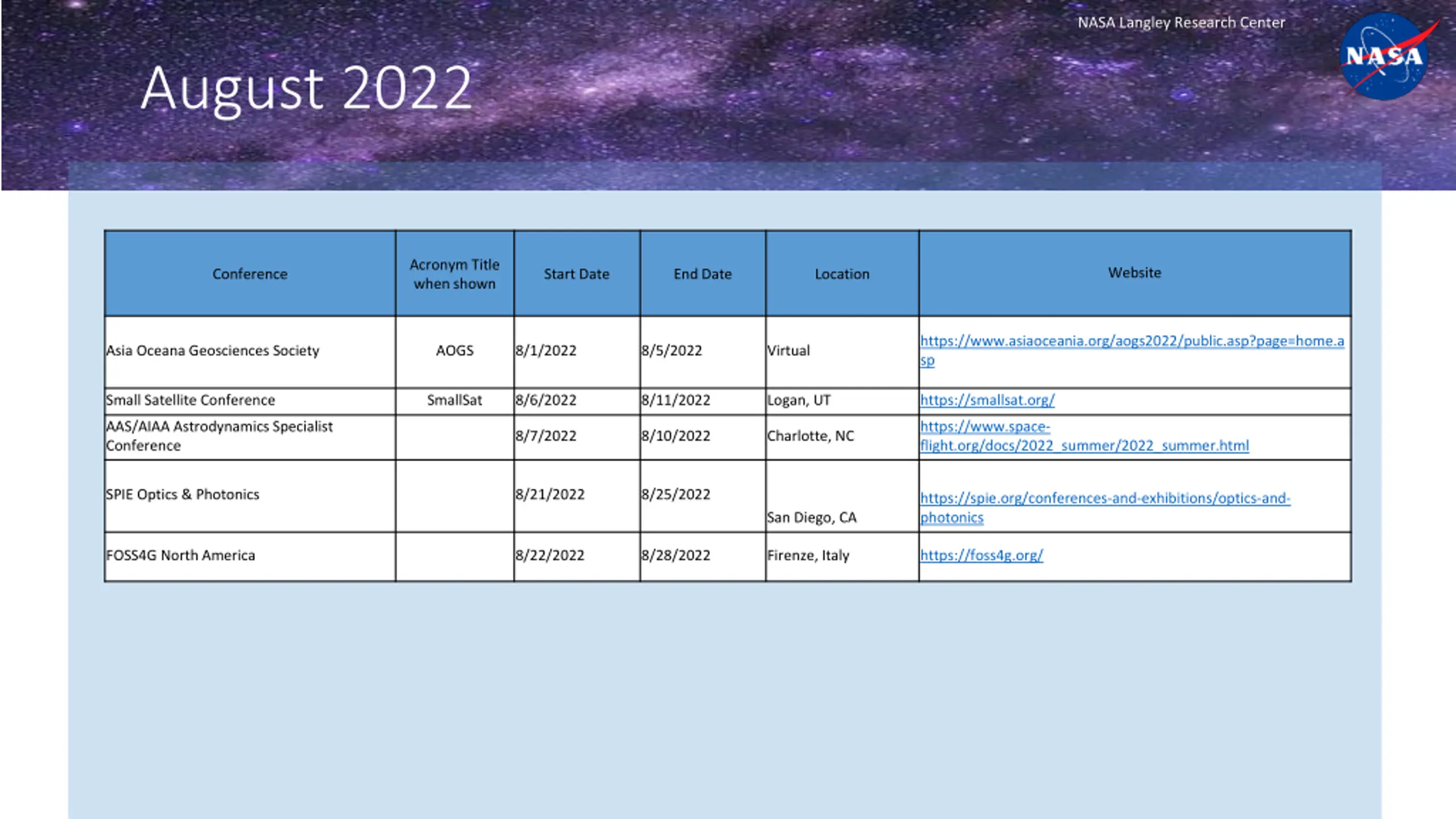Image resolution: width=1456 pixels, height=819 pixels.
Task: Open the space-flight.org summer 2022 link
Action: [x=1085, y=436]
